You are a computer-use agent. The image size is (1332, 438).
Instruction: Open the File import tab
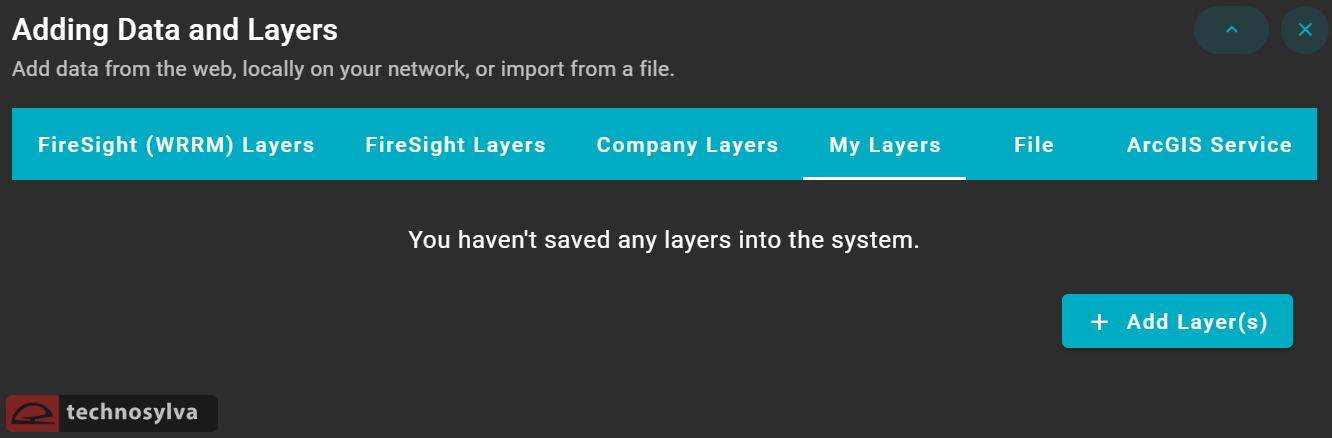coord(1034,145)
